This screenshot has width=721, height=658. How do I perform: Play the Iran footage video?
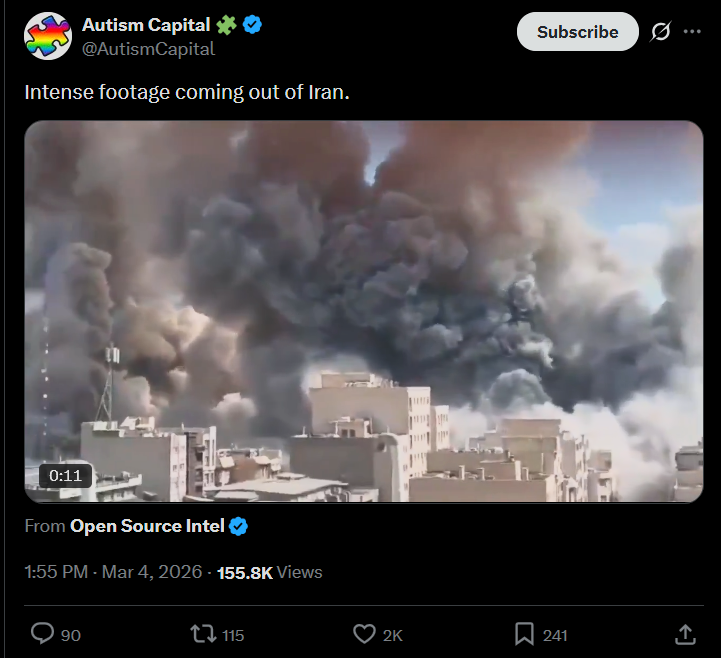[364, 311]
